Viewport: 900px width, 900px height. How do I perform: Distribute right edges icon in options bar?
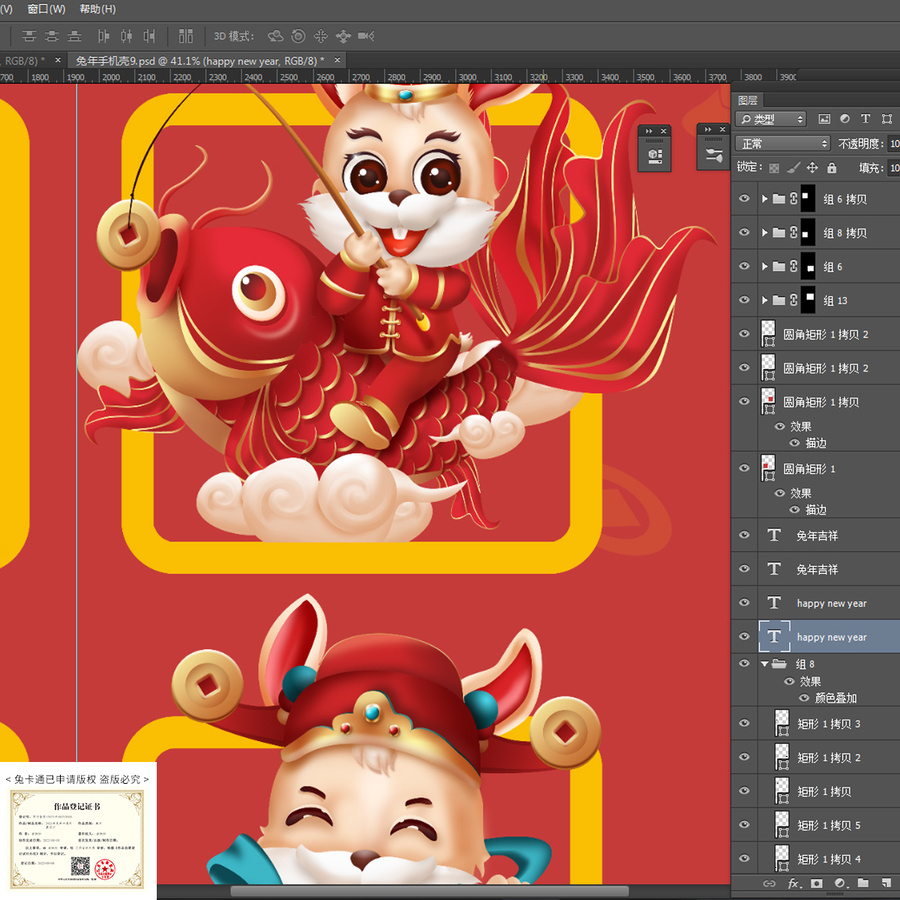point(149,36)
